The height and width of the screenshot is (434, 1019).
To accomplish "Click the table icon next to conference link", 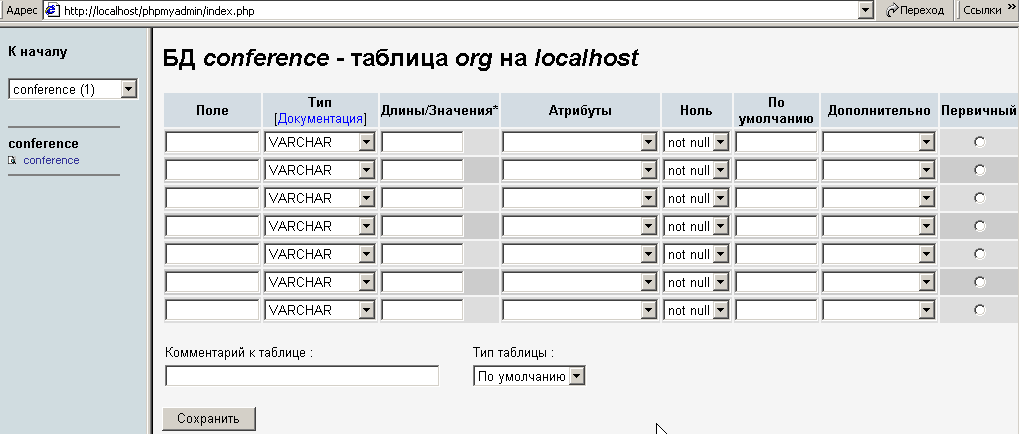I will click(12, 160).
